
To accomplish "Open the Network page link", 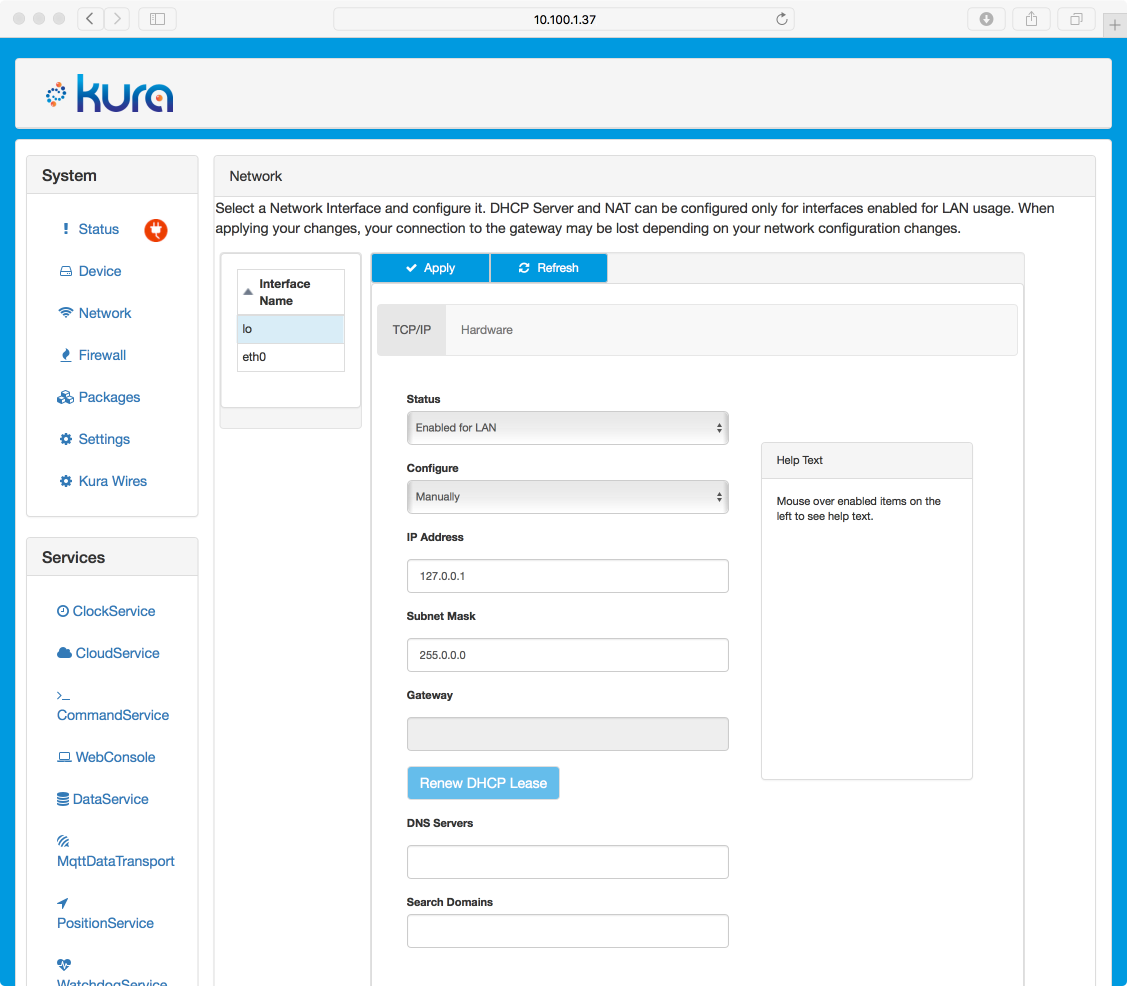I will click(x=105, y=313).
